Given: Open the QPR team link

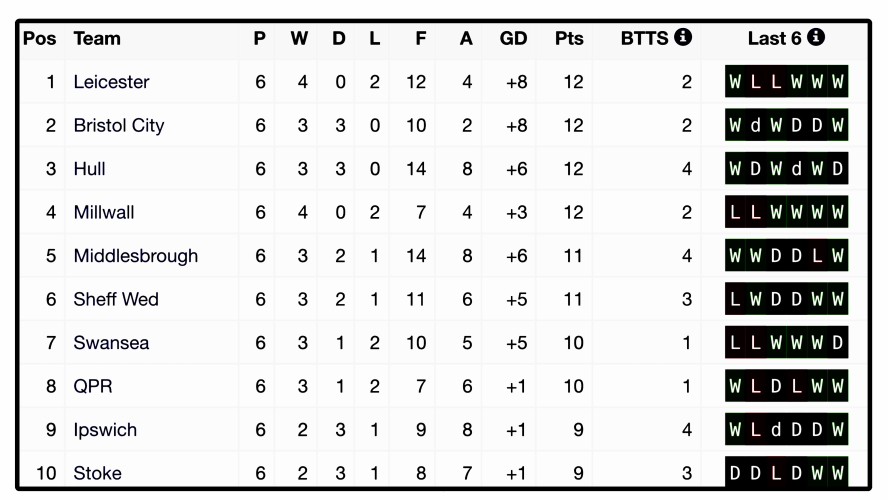Looking at the screenshot, I should [x=93, y=386].
